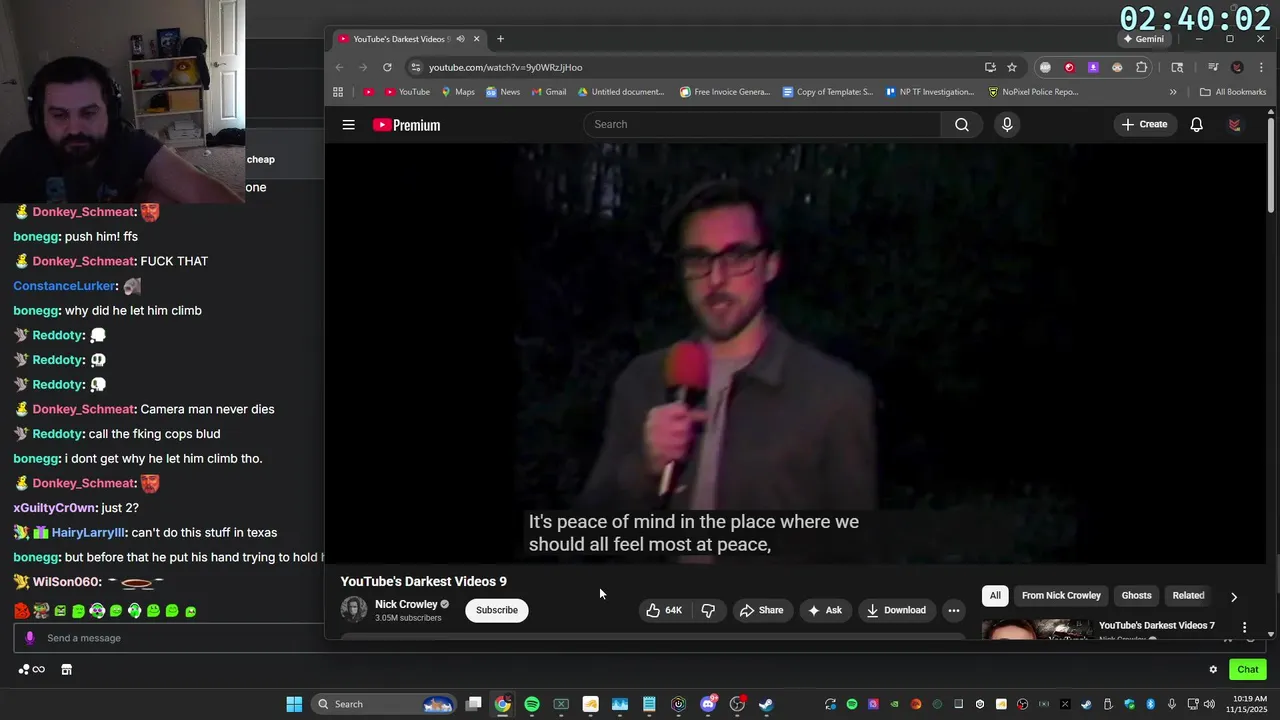Open Chrome three-dot menu
Screen dimensions: 1280x720
1260,67
